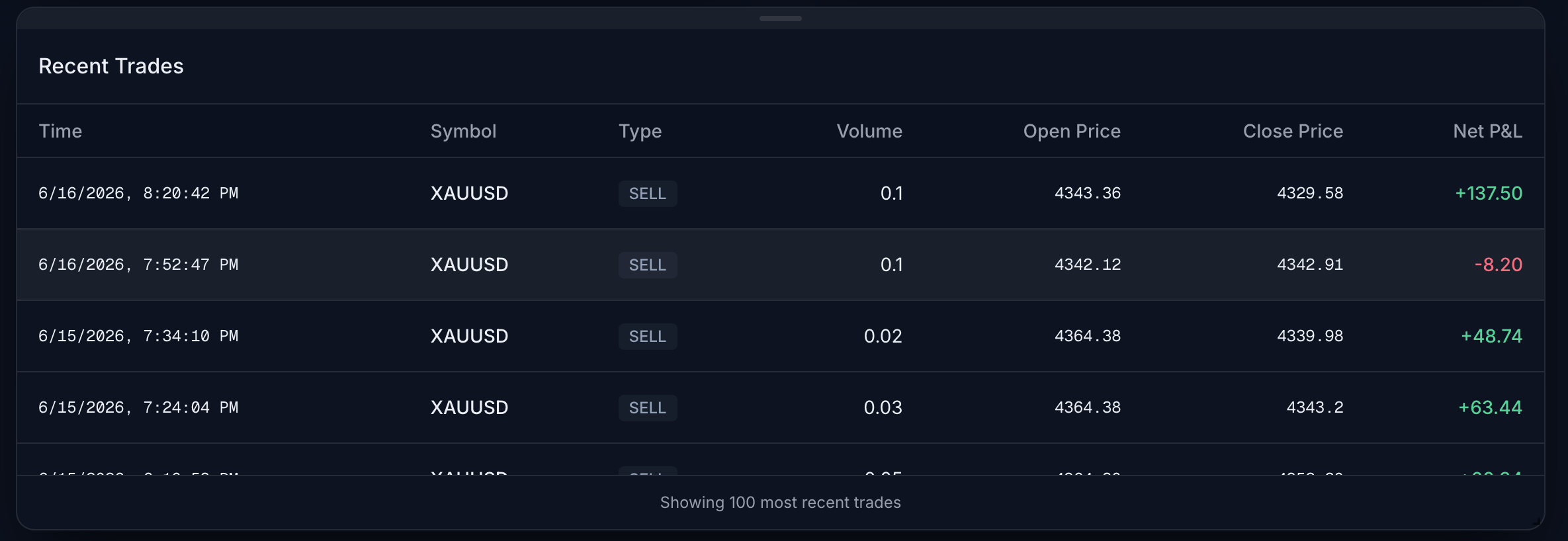
Task: Click open price 4364.38 in the 7:24:04 PM row
Action: tap(1088, 407)
